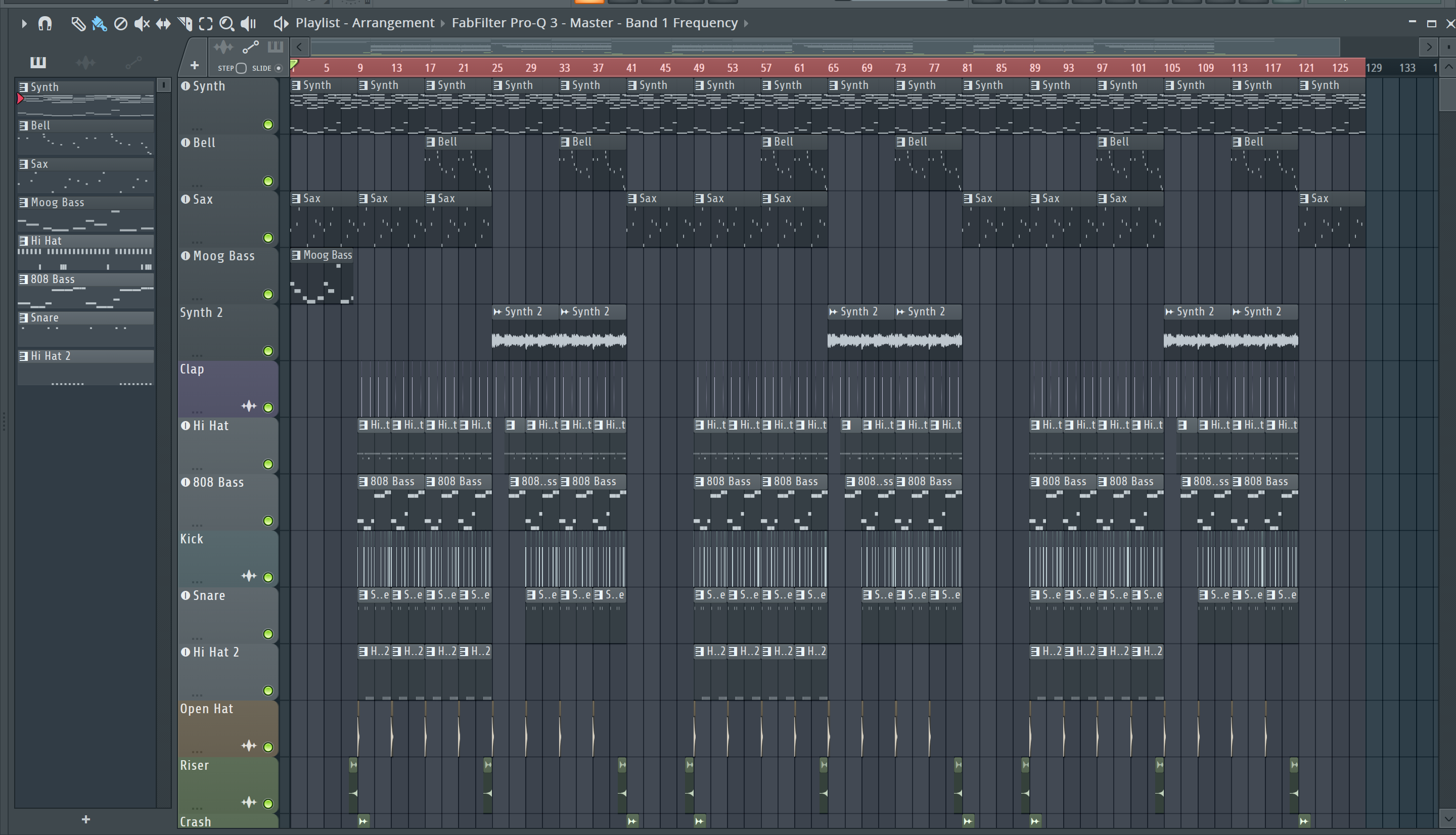Select the Playback speaker tool
This screenshot has height=835, width=1456.
point(248,24)
